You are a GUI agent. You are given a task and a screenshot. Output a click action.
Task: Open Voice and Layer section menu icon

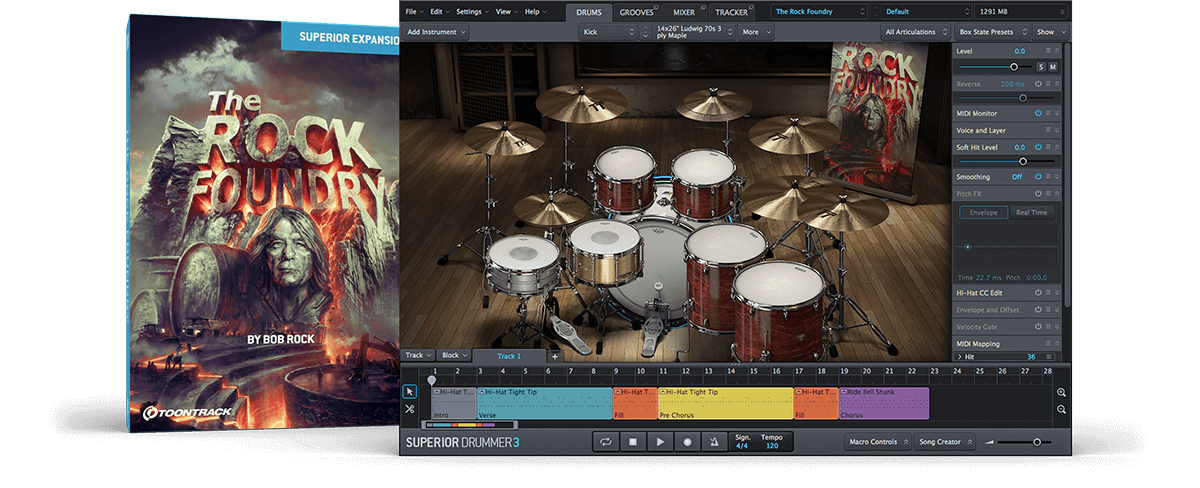pyautogui.click(x=1048, y=130)
